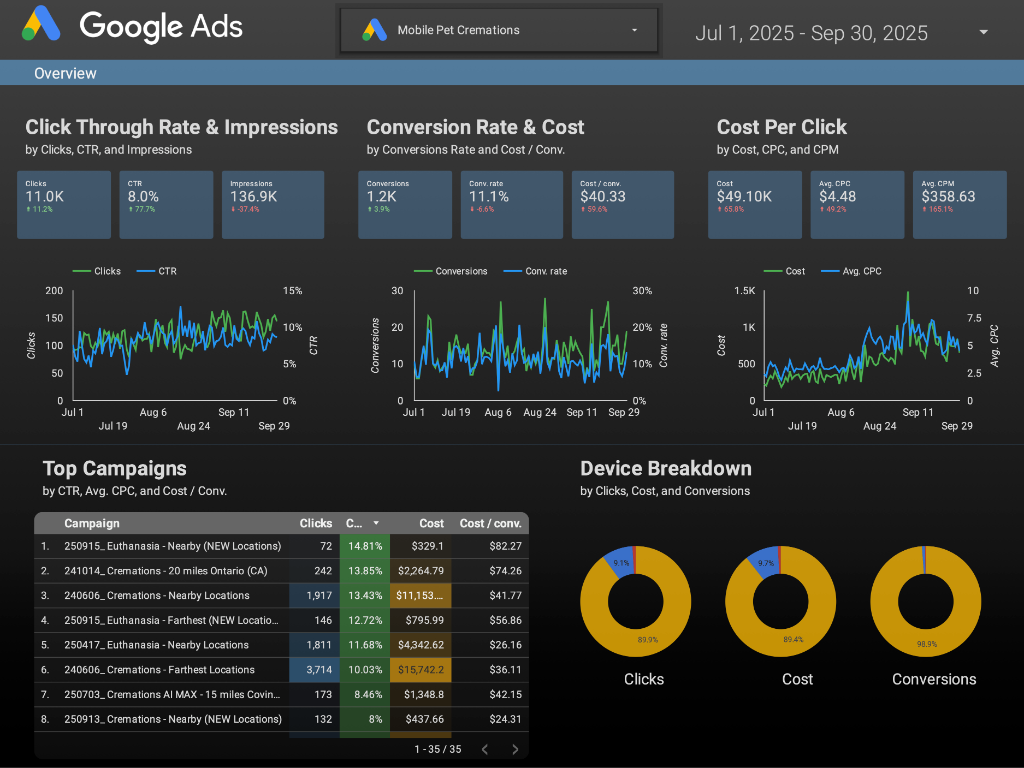Click the blue 9.7% segment of Cost donut
Screen dimensions: 1024x768
click(x=766, y=562)
